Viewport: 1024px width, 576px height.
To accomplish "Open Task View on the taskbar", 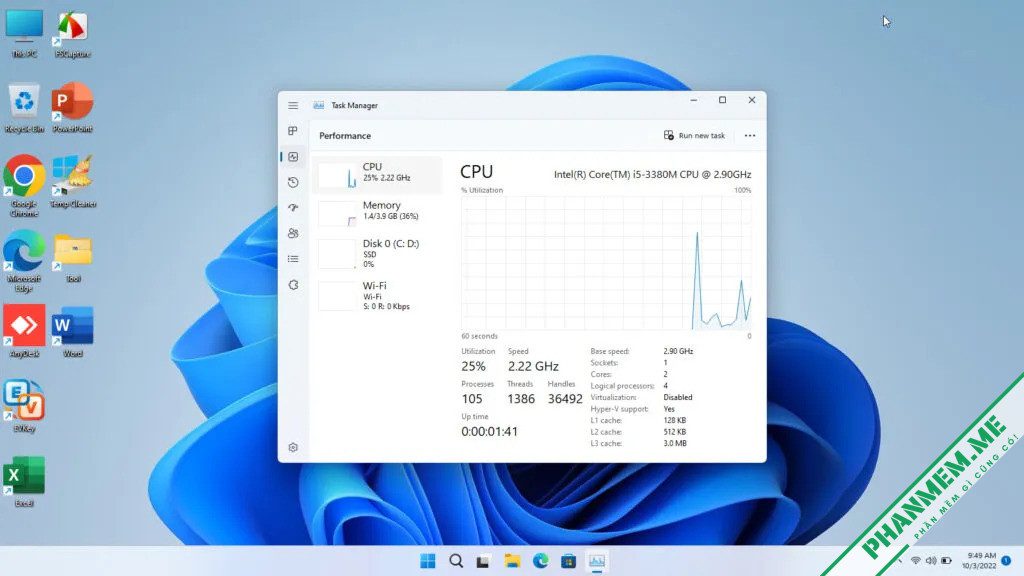I will tap(484, 561).
